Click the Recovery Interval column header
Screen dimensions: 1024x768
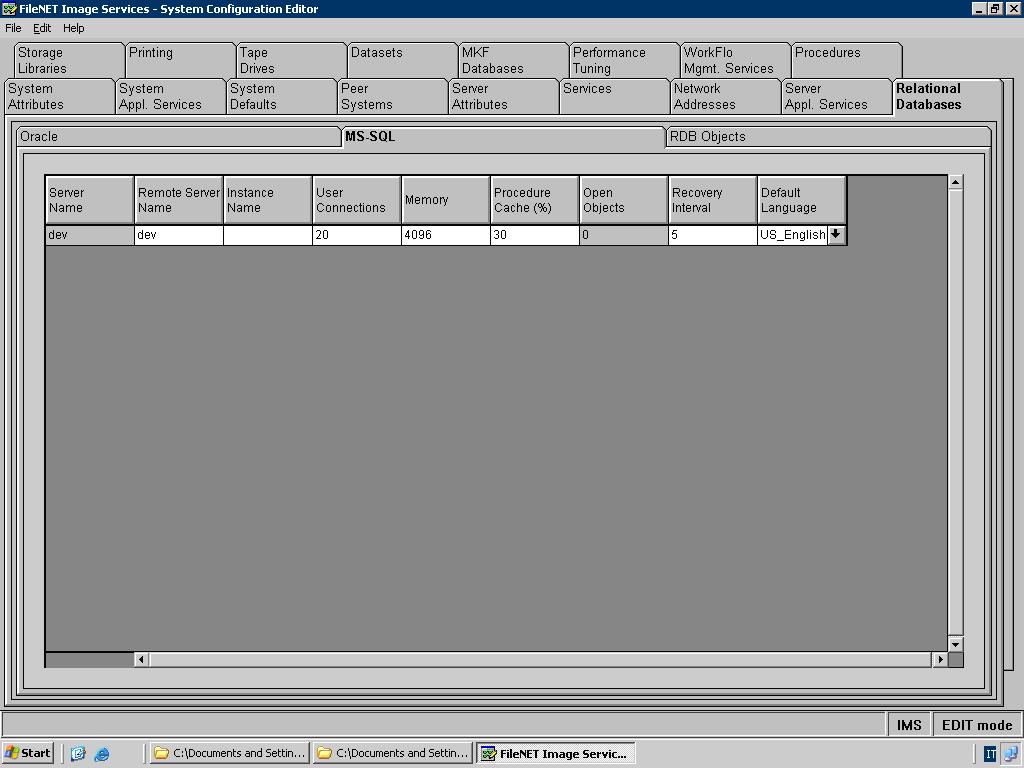[712, 200]
